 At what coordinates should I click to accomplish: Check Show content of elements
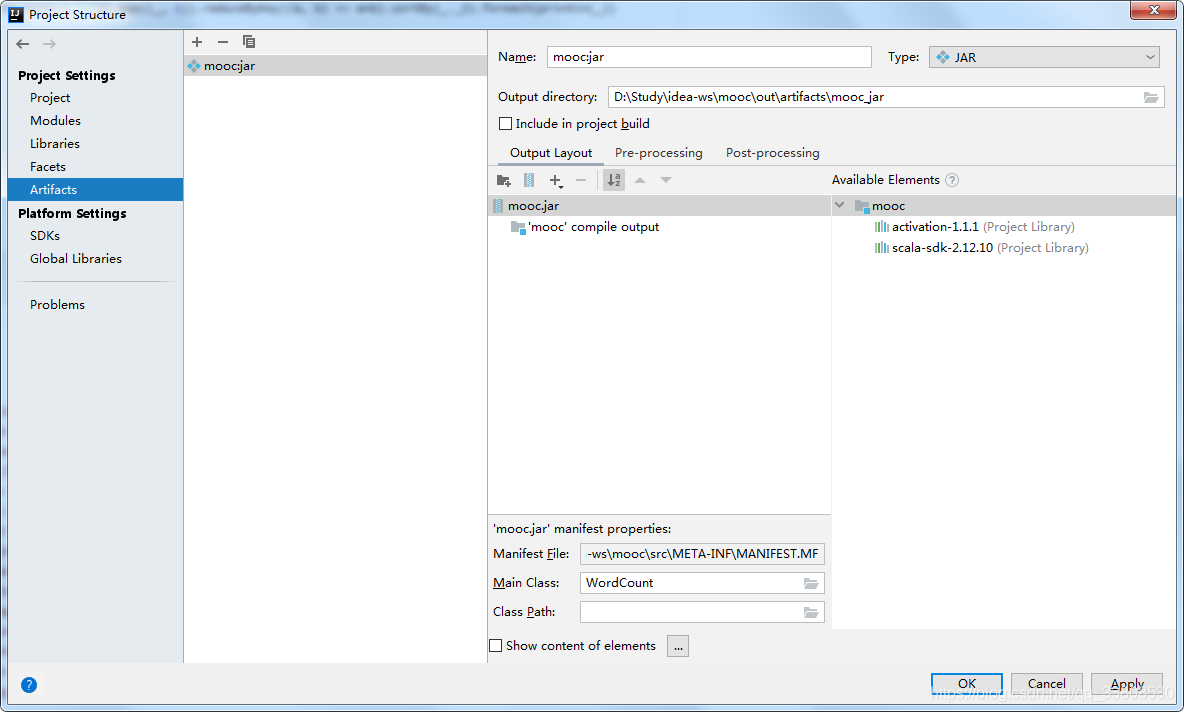[495, 646]
